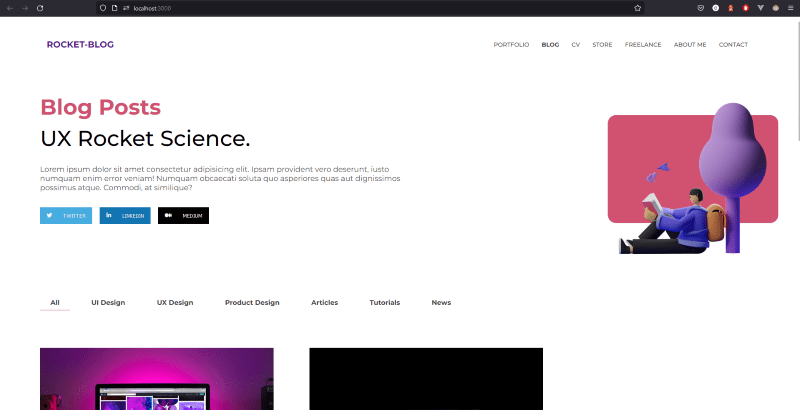The image size is (800, 410).
Task: Show the News category
Action: (441, 302)
